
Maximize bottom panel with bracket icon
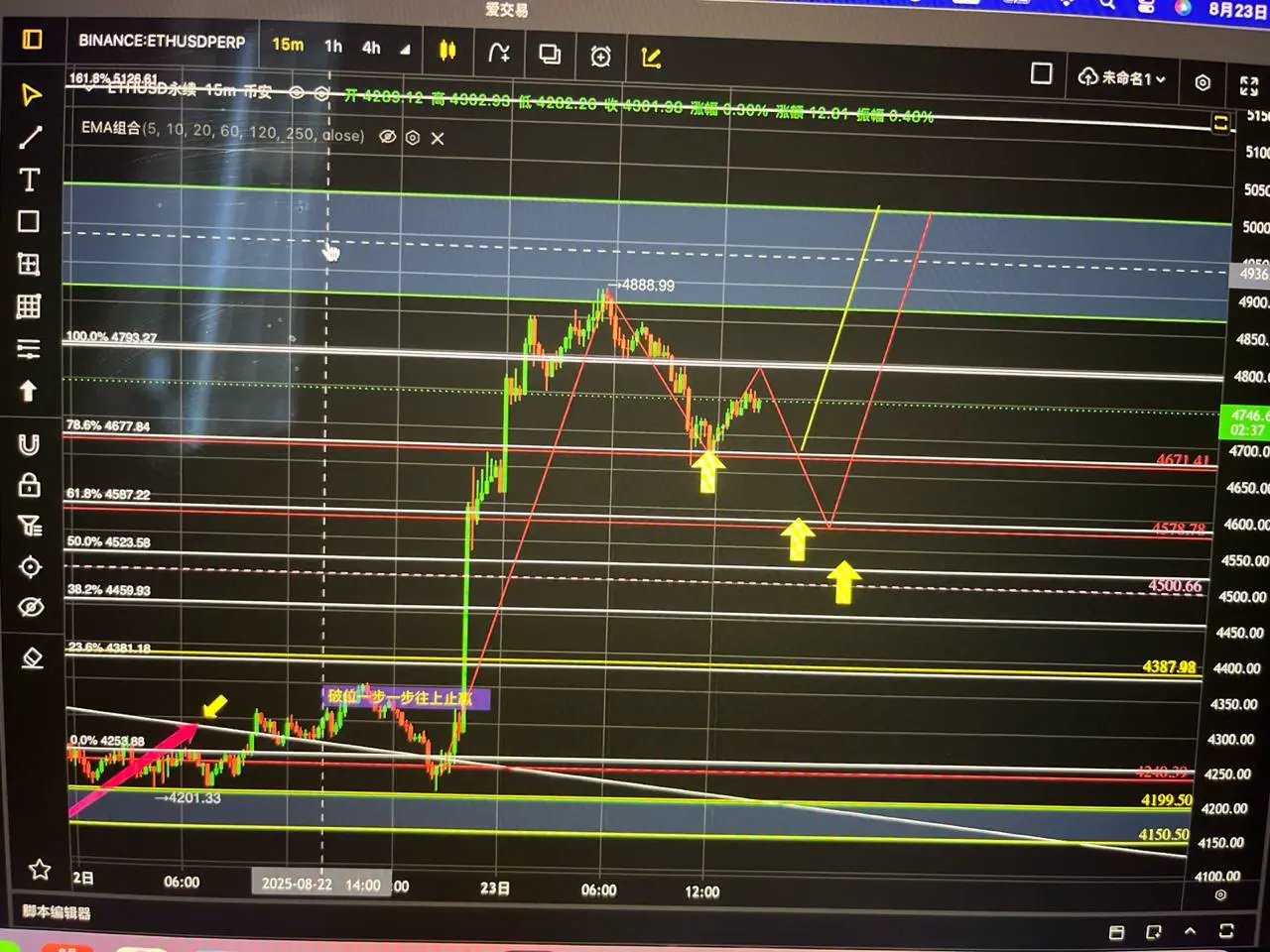pos(1226,931)
